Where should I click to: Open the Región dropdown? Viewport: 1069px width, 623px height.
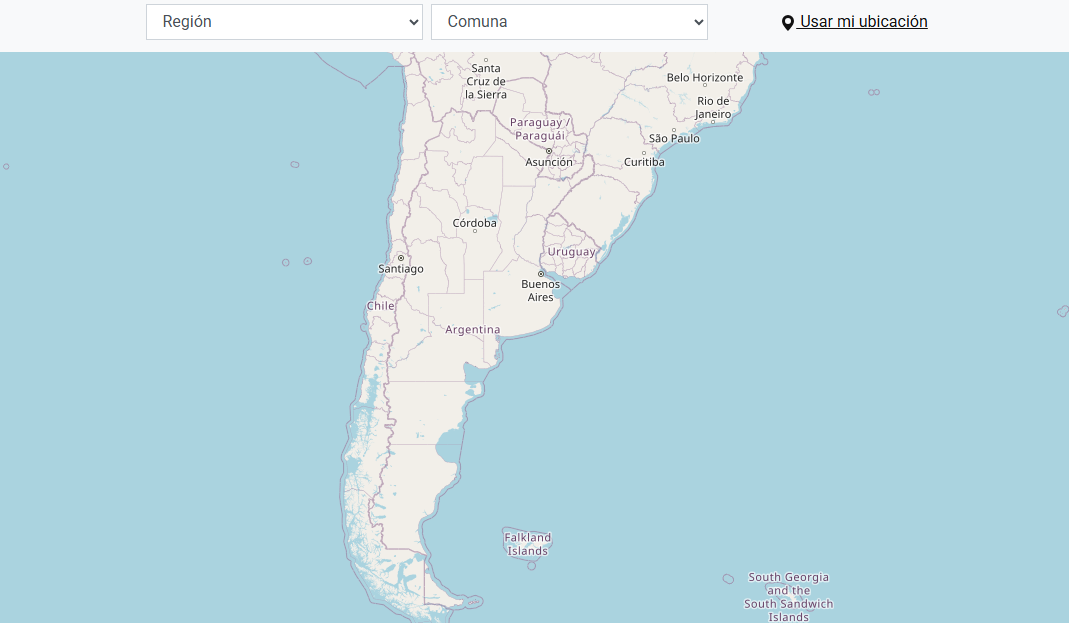284,22
